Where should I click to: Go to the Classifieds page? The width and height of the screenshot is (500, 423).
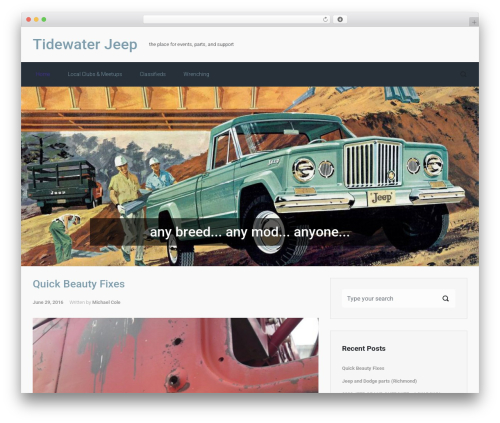tap(153, 74)
